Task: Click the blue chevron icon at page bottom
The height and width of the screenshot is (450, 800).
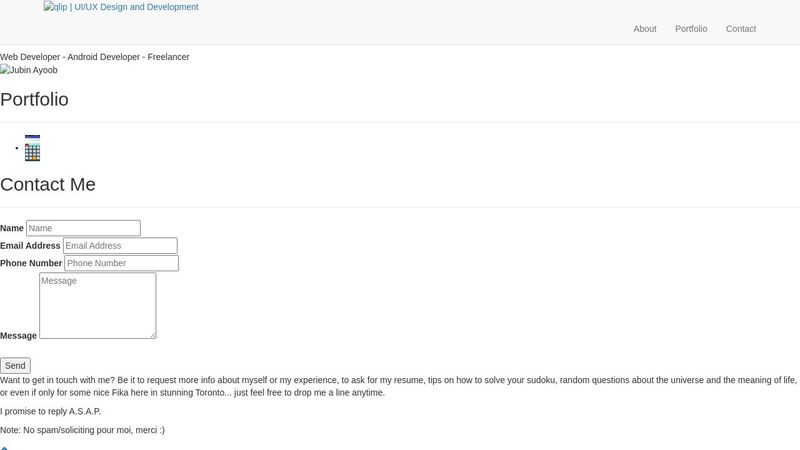Action: (4, 447)
